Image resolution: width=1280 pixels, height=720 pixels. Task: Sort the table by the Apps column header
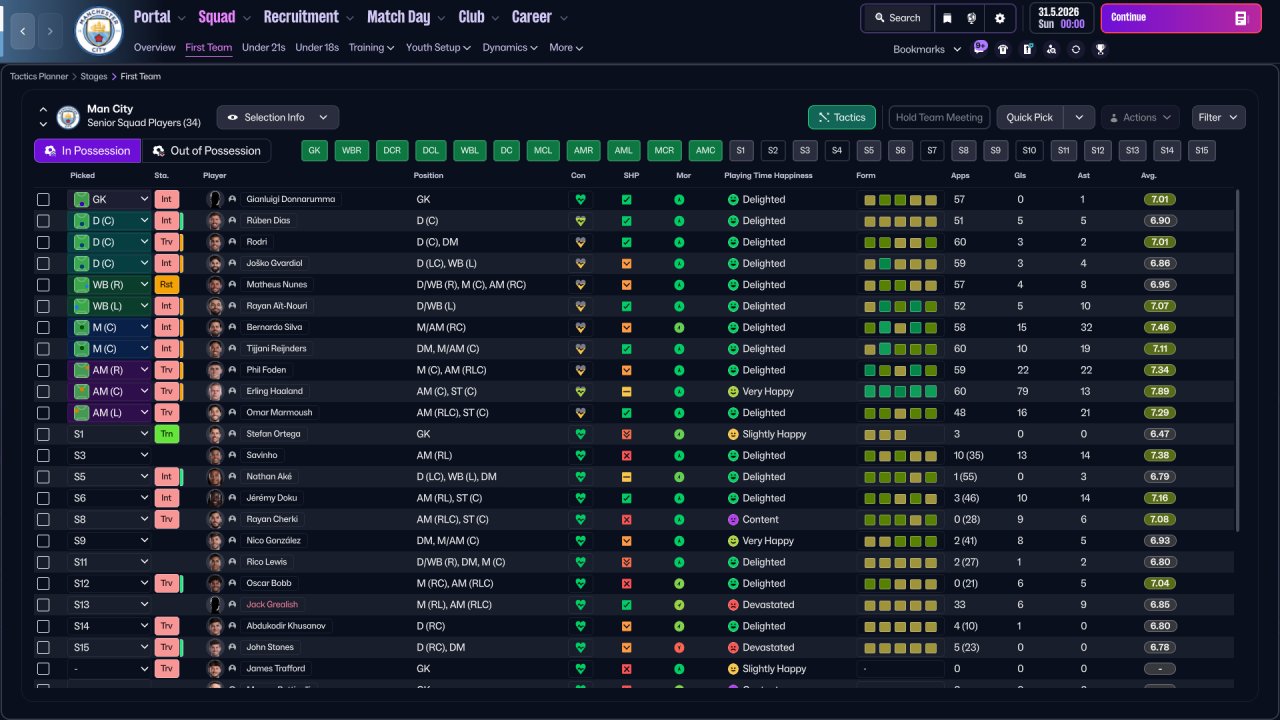click(x=960, y=176)
